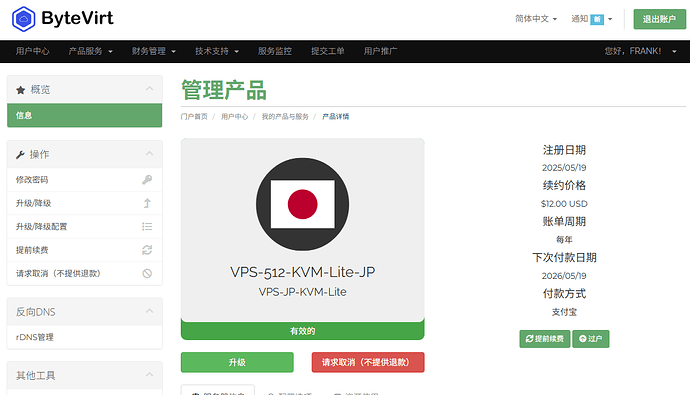Click the wrench icon in 操作 panel header

pos(20,154)
